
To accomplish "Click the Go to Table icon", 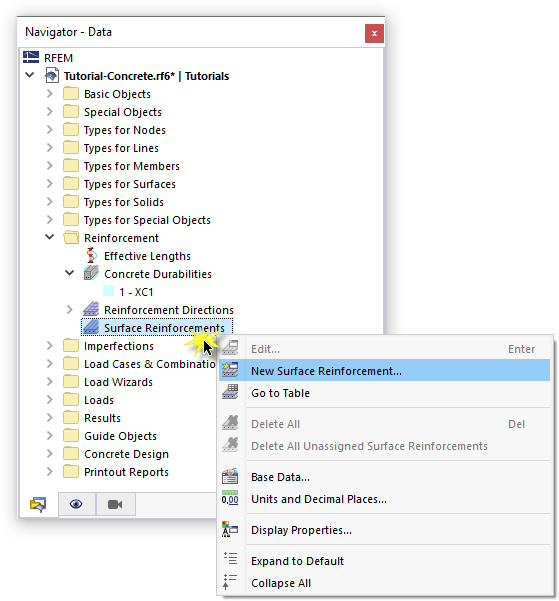I will tap(230, 393).
